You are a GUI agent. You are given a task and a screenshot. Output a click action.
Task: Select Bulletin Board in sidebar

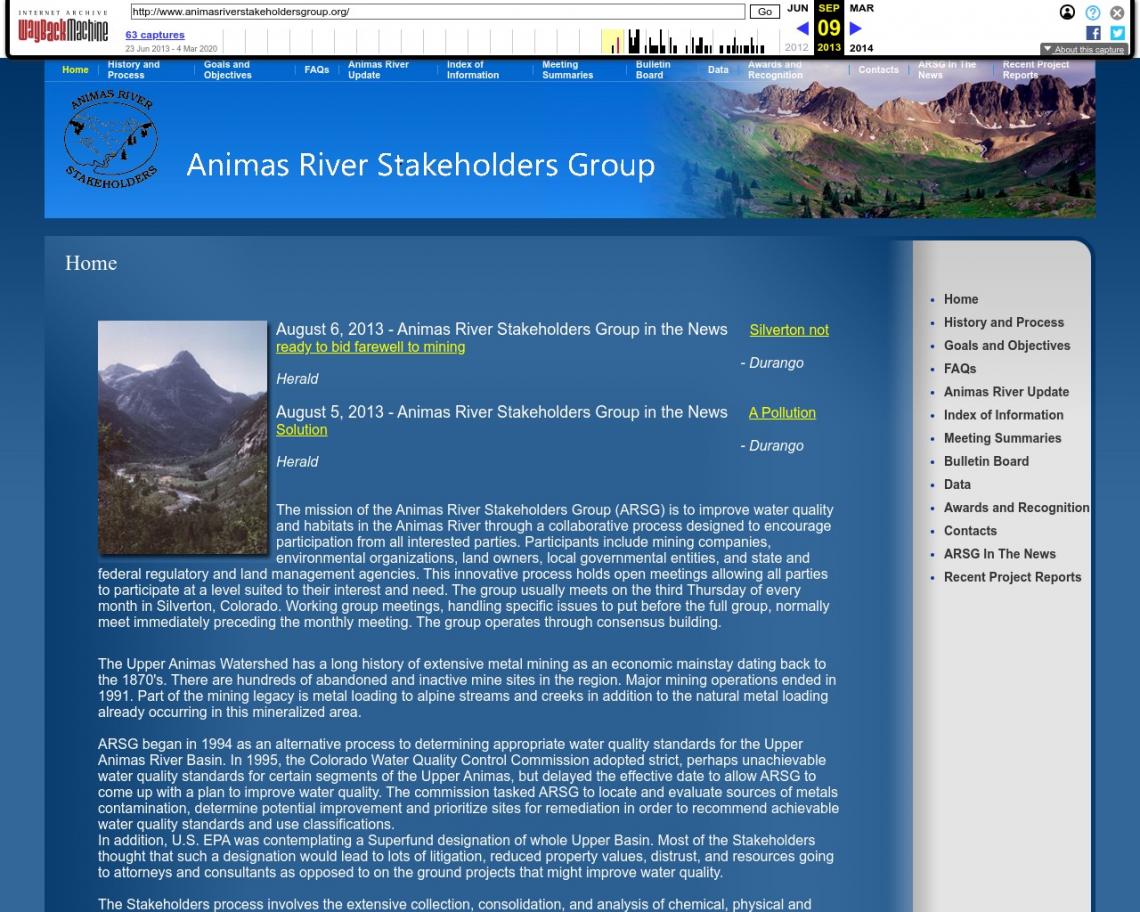pyautogui.click(x=986, y=462)
